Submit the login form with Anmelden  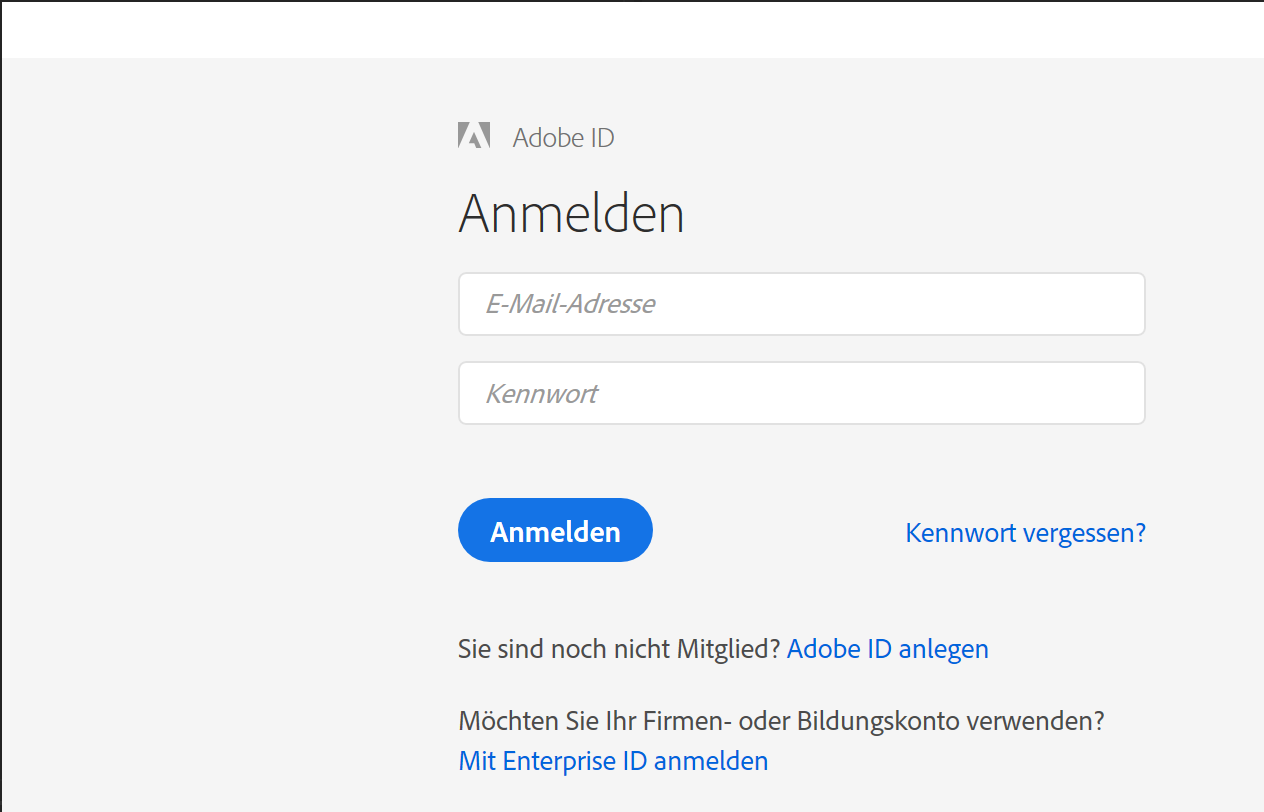(555, 531)
